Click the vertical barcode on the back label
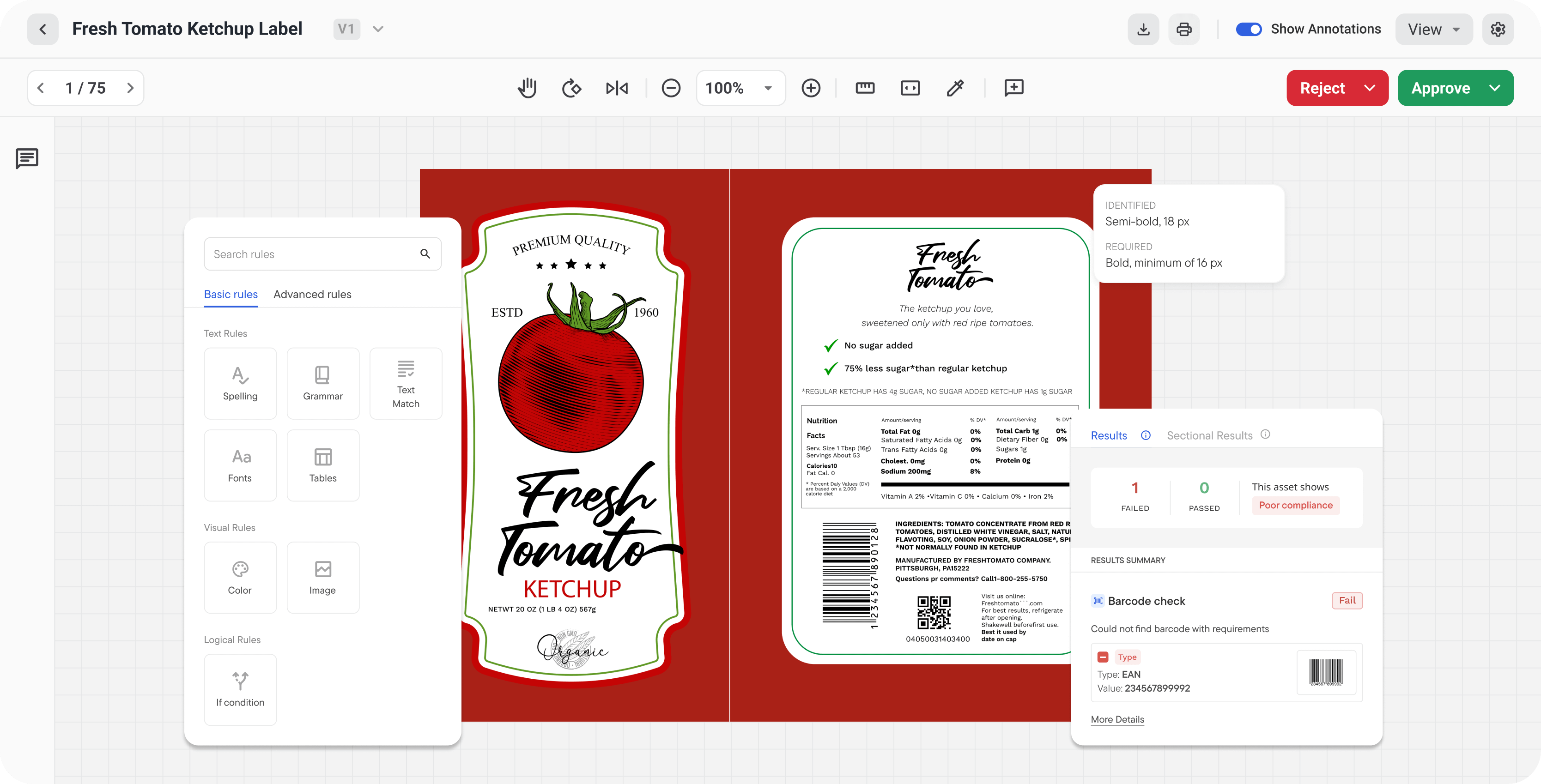The height and width of the screenshot is (784, 1541). coord(850,575)
